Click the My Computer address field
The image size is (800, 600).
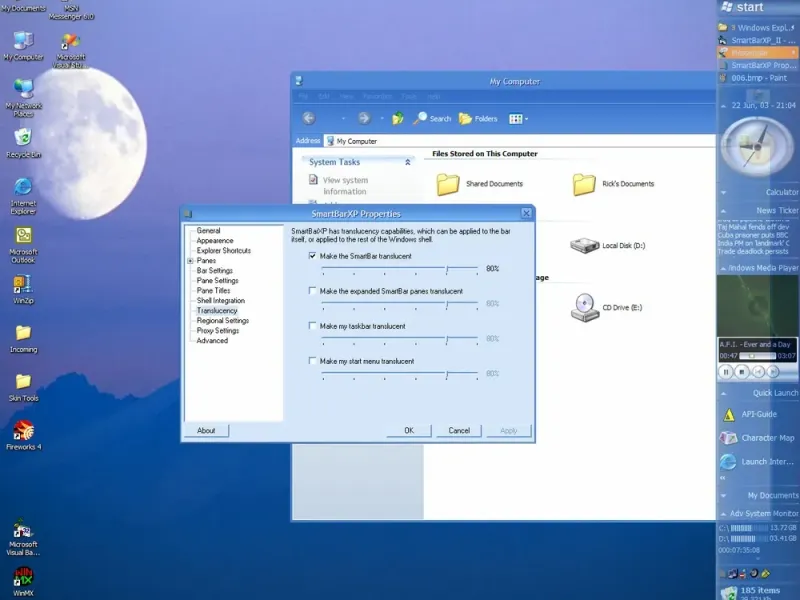click(x=519, y=141)
